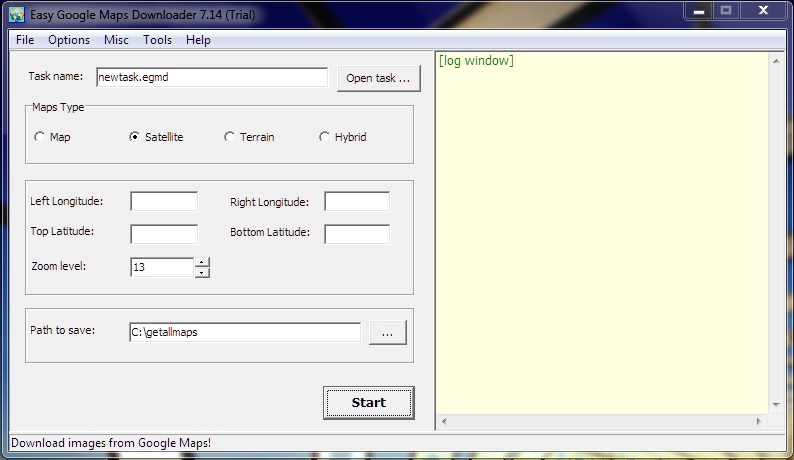
Task: Click the log window scroll down arrow
Action: (x=776, y=405)
